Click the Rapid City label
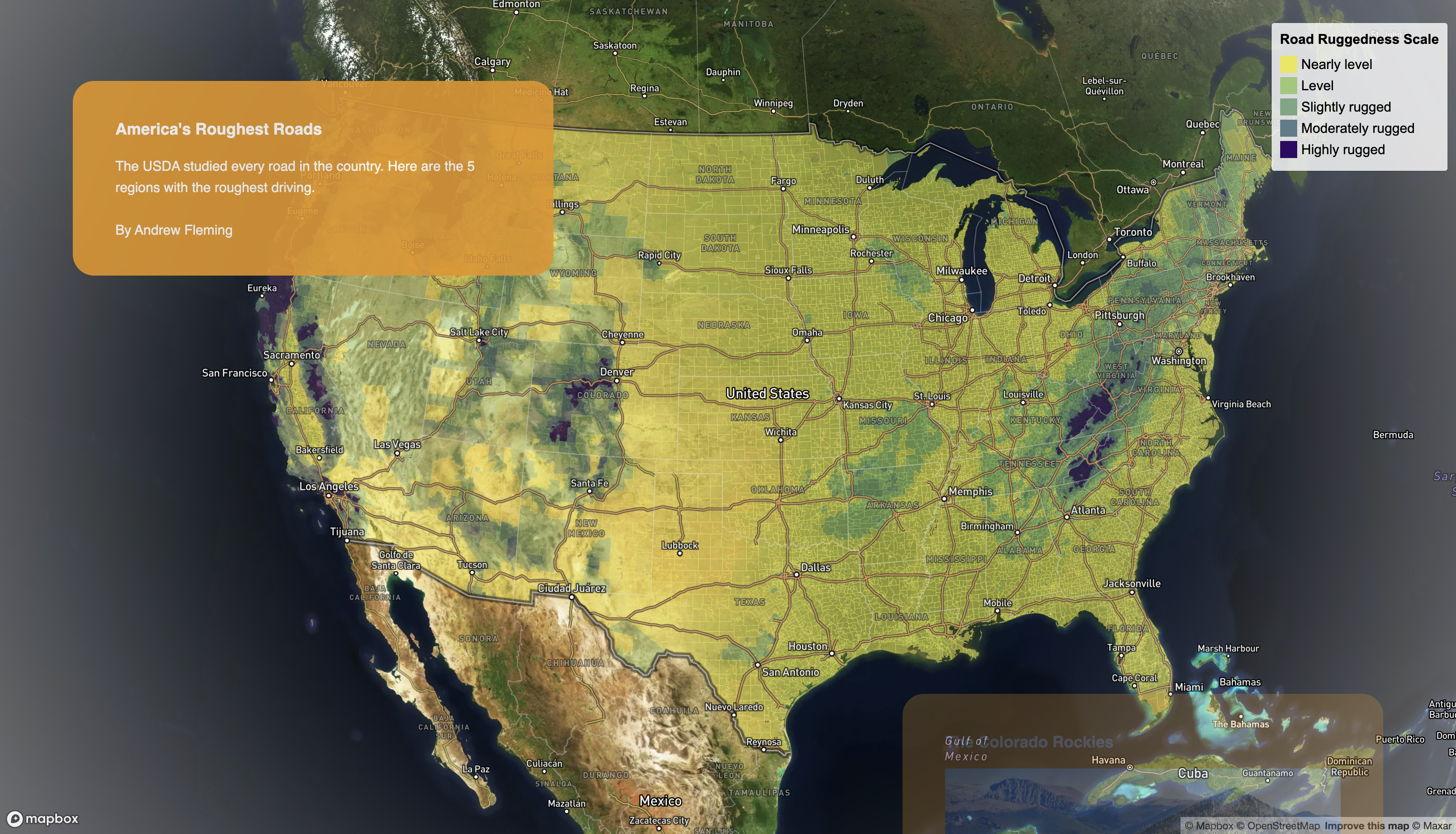1456x834 pixels. pyautogui.click(x=659, y=255)
